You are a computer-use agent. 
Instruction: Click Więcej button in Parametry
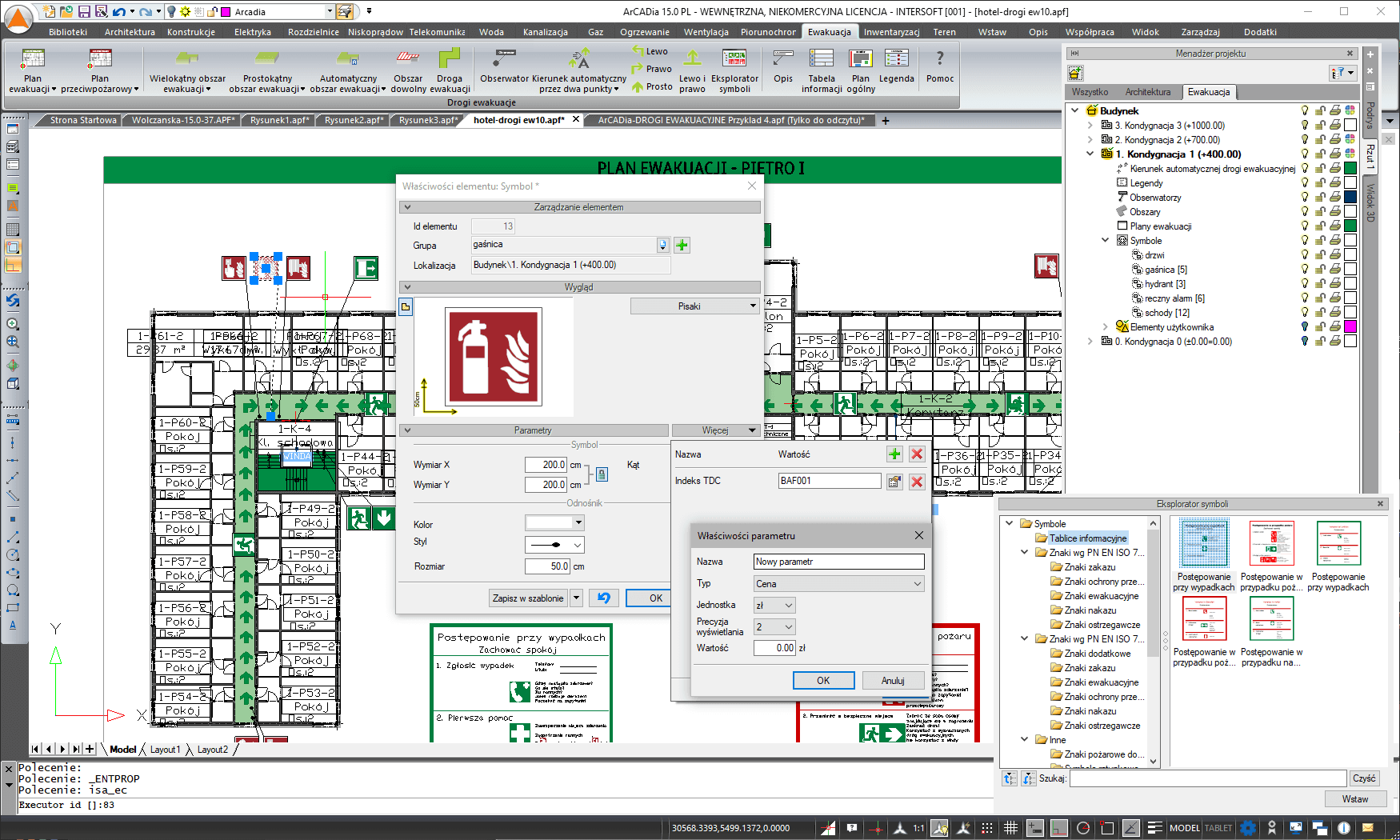pos(716,430)
